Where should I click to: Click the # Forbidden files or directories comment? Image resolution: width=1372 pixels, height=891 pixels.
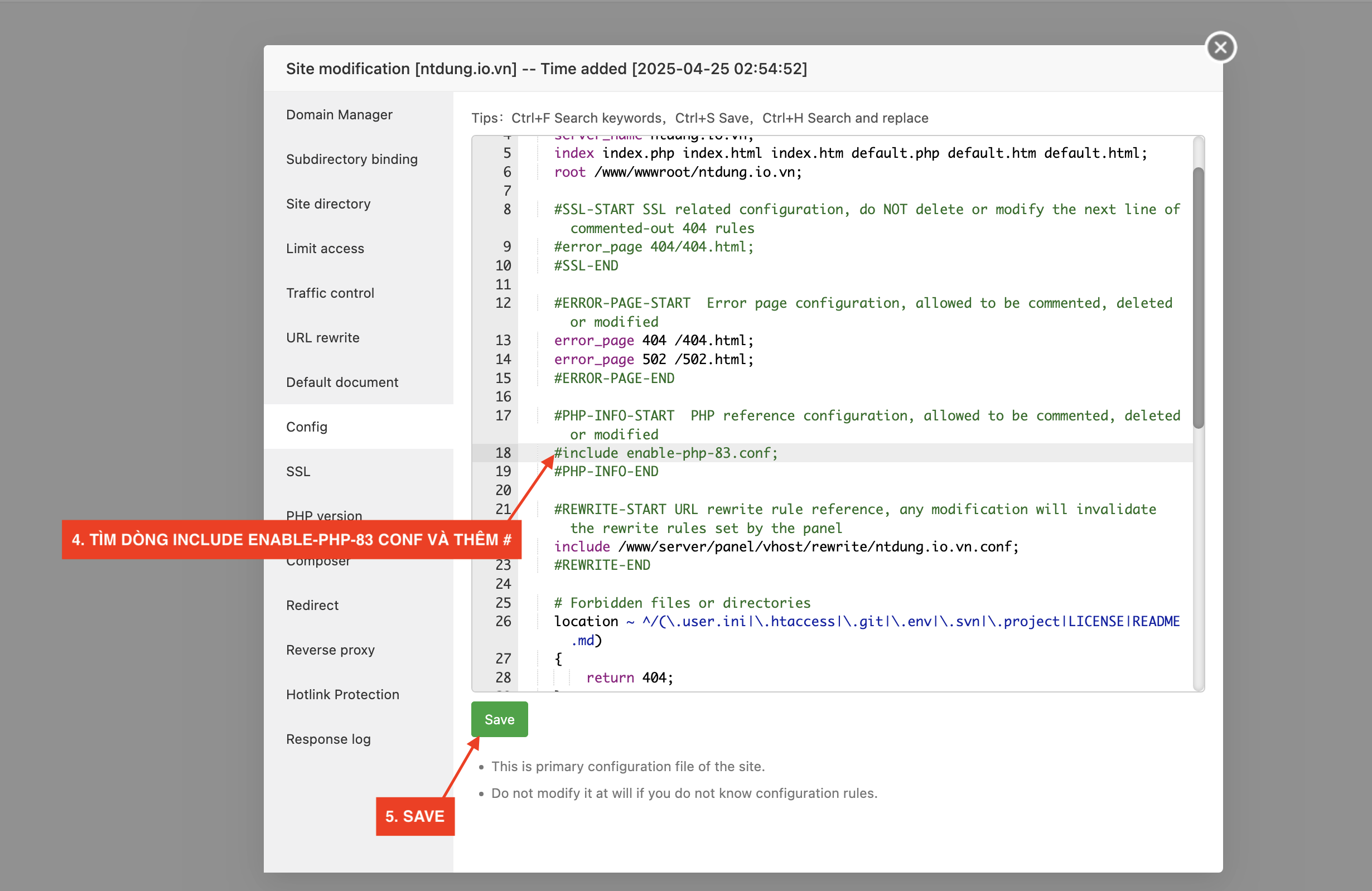point(682,603)
